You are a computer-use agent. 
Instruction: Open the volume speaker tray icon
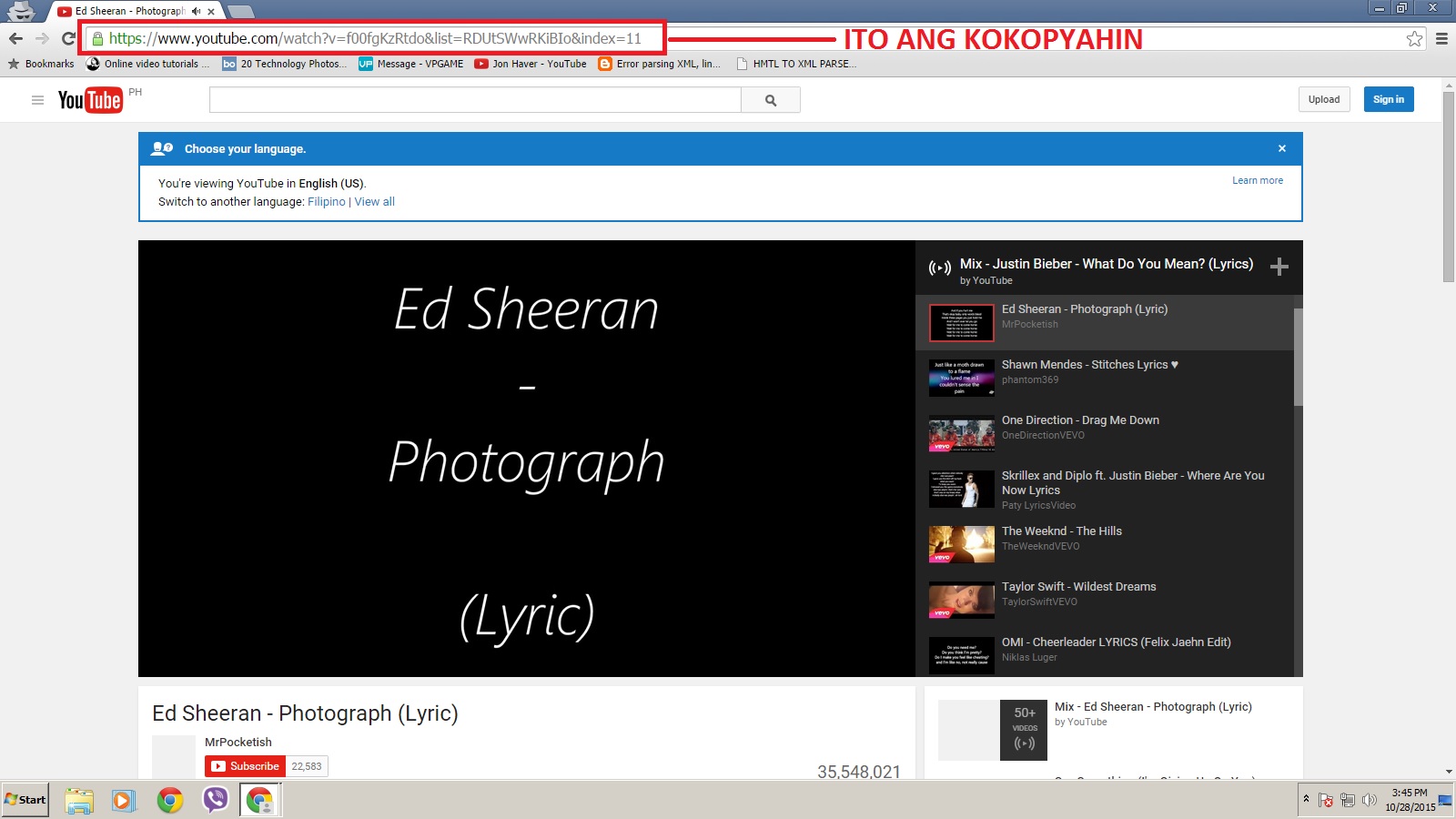point(1369,800)
